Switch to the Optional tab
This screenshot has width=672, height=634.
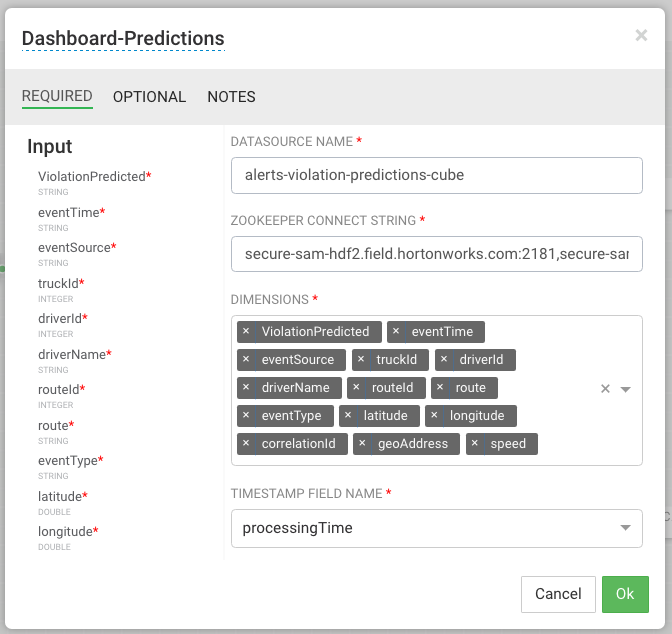(149, 97)
